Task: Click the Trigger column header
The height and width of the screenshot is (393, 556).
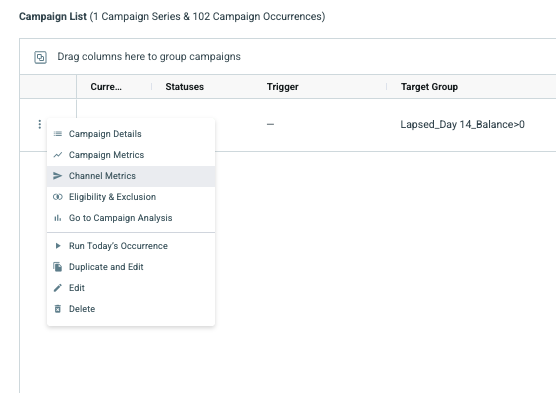Action: click(283, 87)
